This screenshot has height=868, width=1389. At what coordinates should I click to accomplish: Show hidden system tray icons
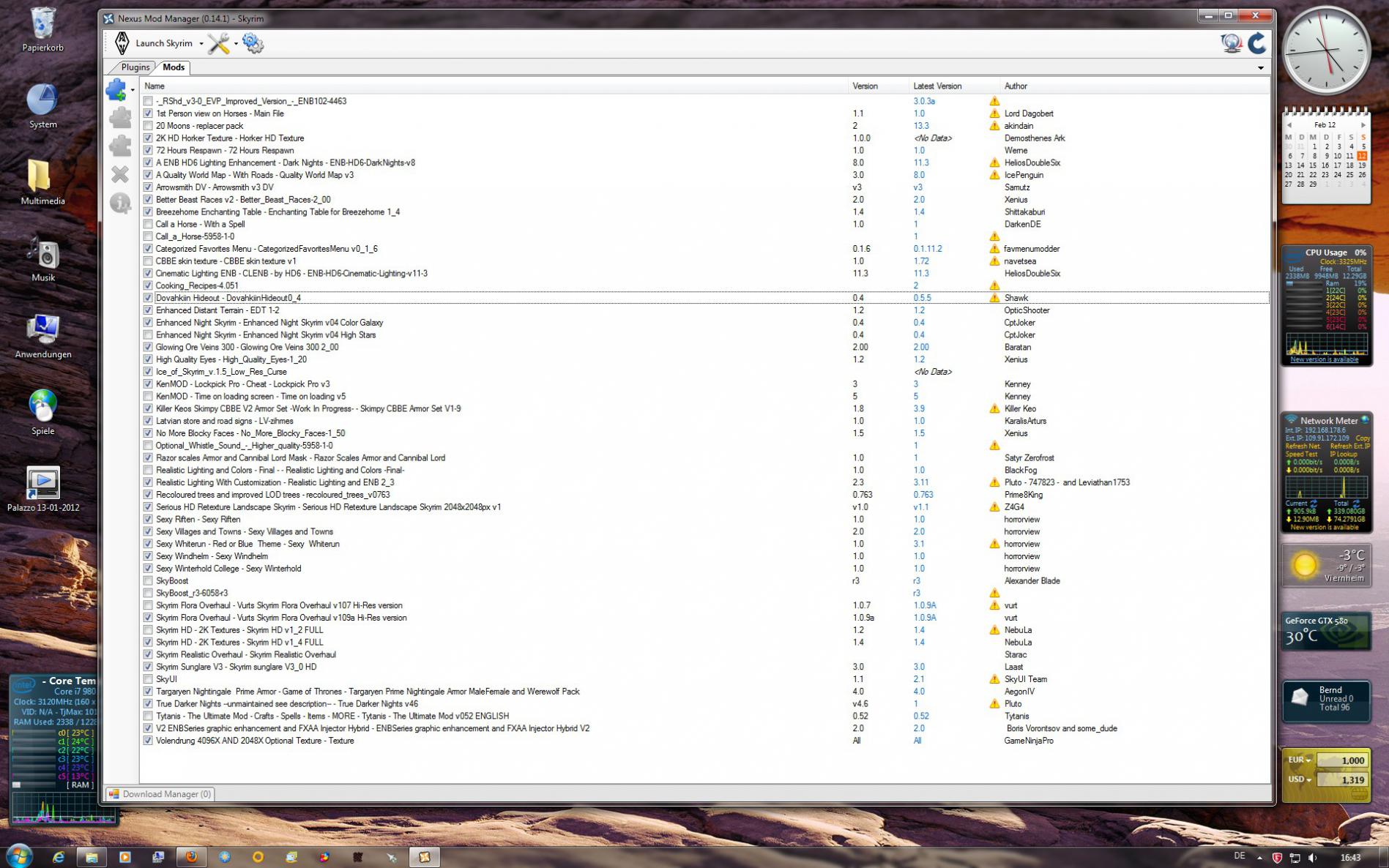pyautogui.click(x=1259, y=857)
